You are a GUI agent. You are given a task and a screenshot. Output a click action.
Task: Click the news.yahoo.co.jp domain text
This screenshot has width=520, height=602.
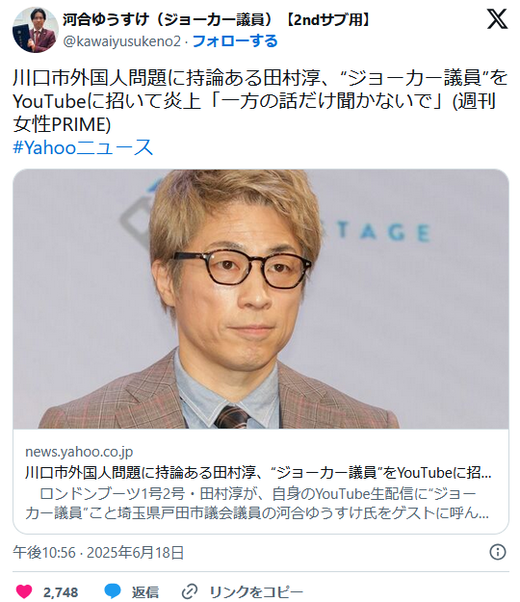pos(79,452)
